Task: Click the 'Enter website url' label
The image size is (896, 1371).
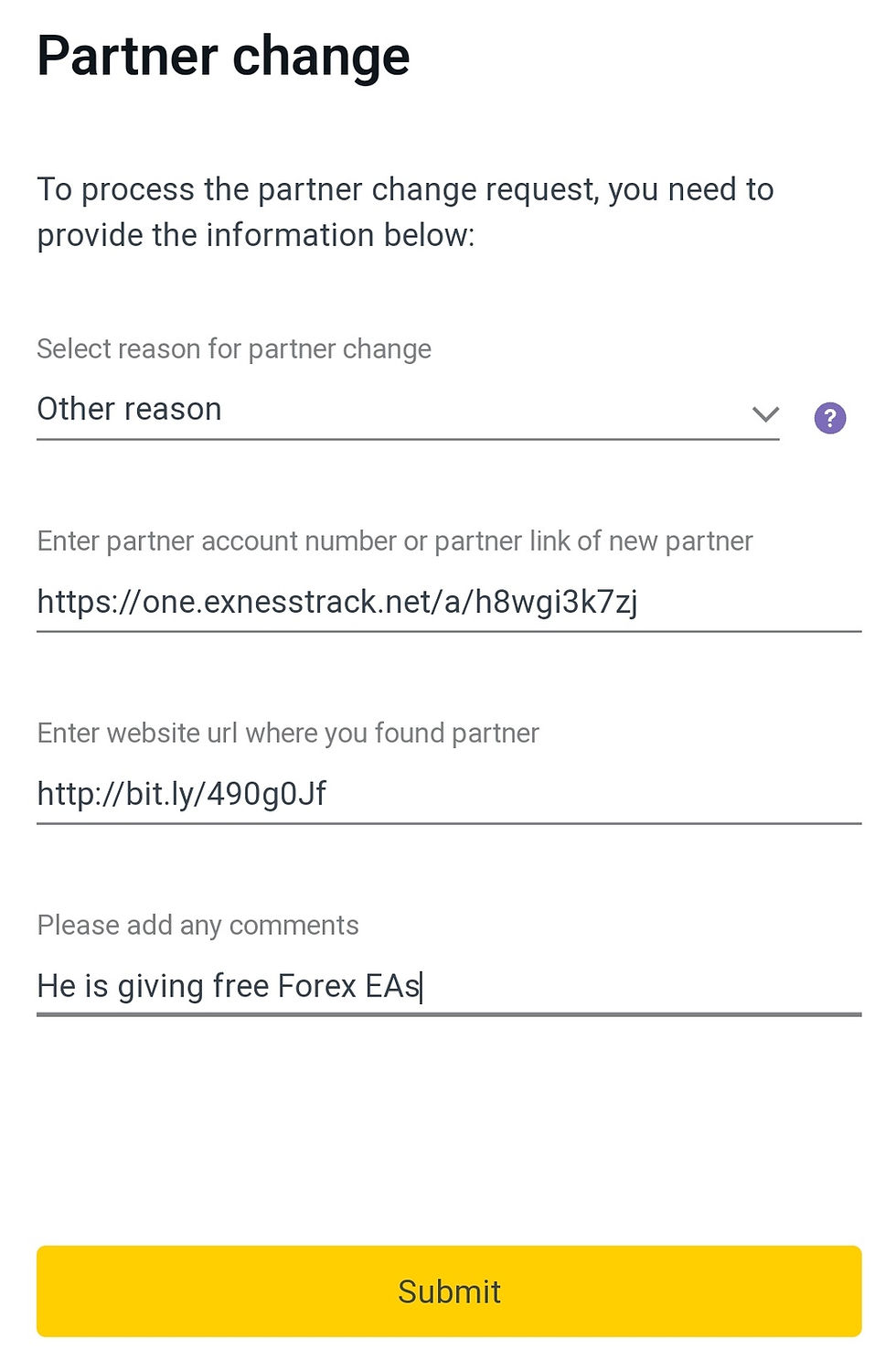Action: (287, 734)
